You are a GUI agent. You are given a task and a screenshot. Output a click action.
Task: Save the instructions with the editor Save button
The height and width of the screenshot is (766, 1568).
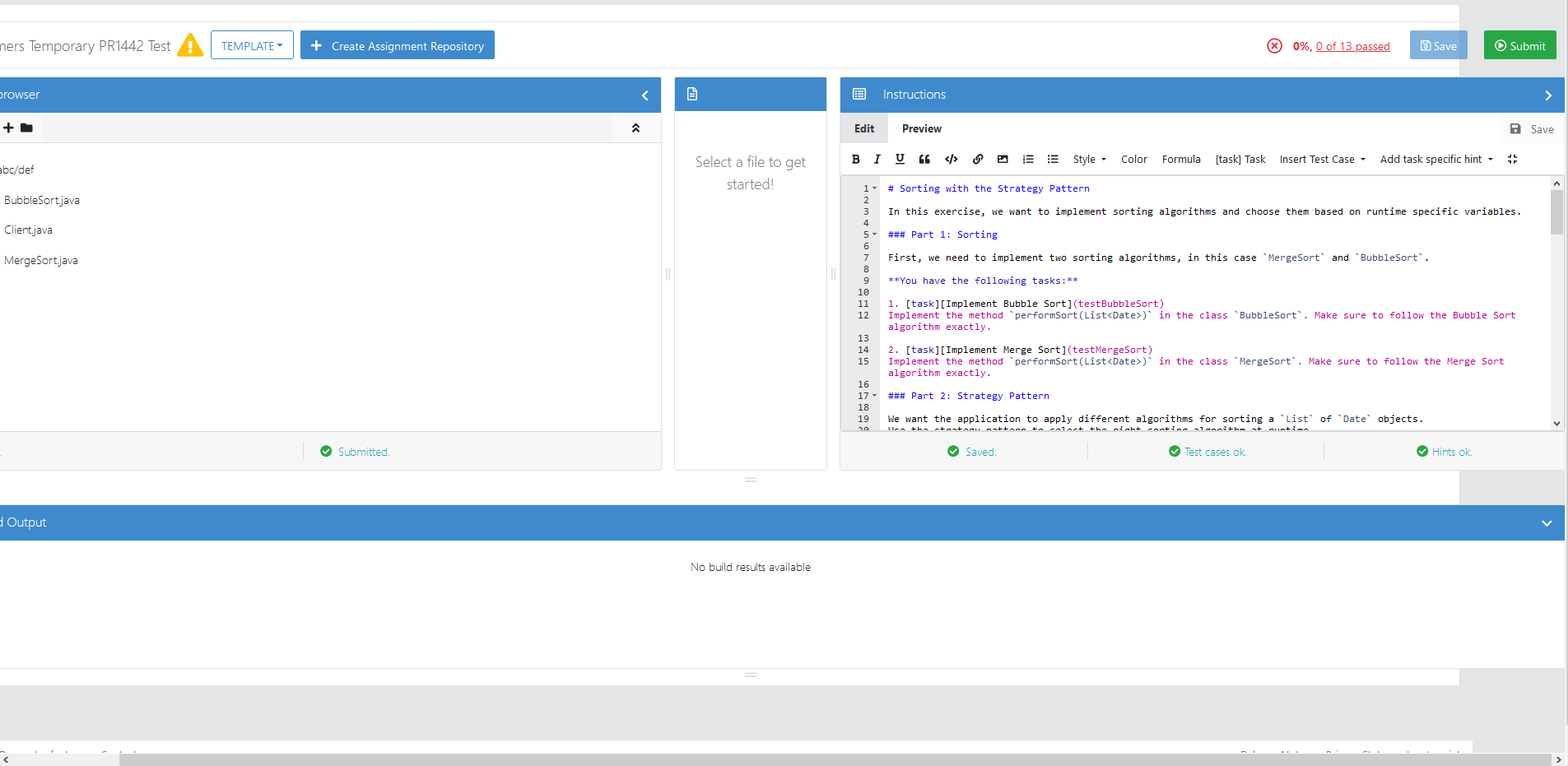click(1532, 129)
